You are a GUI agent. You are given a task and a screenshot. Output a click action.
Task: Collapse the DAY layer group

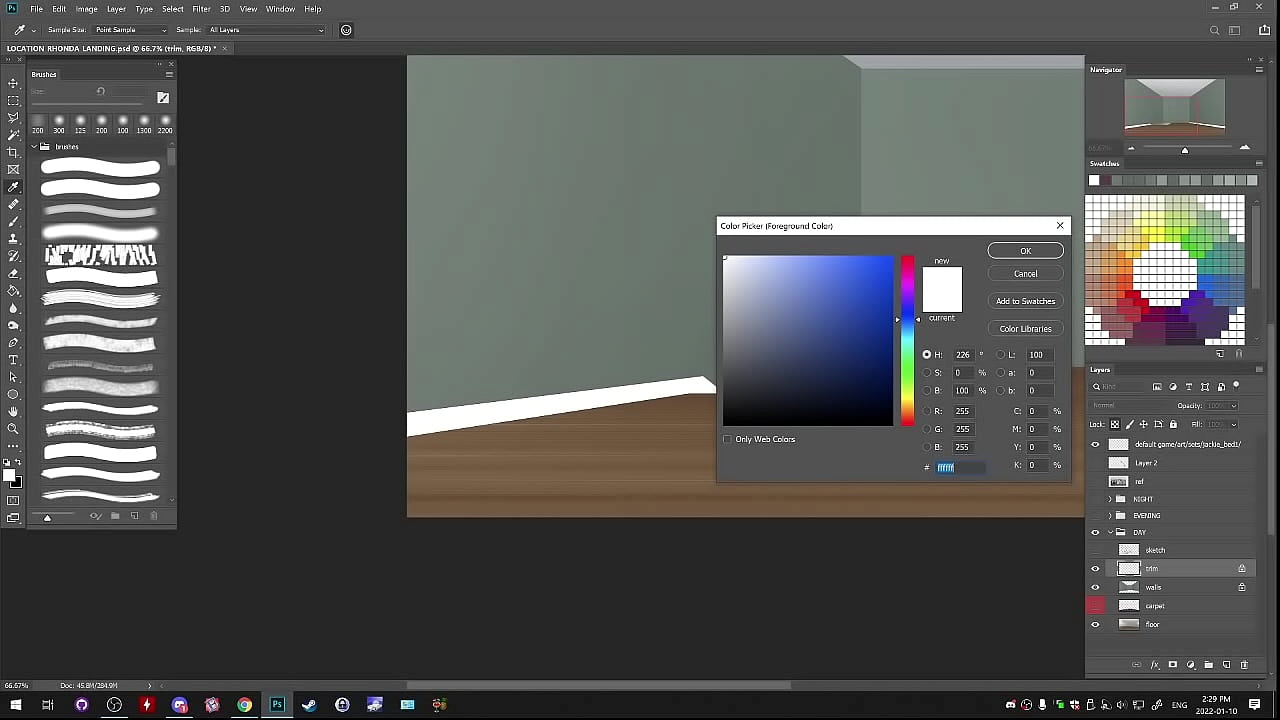coord(1109,532)
